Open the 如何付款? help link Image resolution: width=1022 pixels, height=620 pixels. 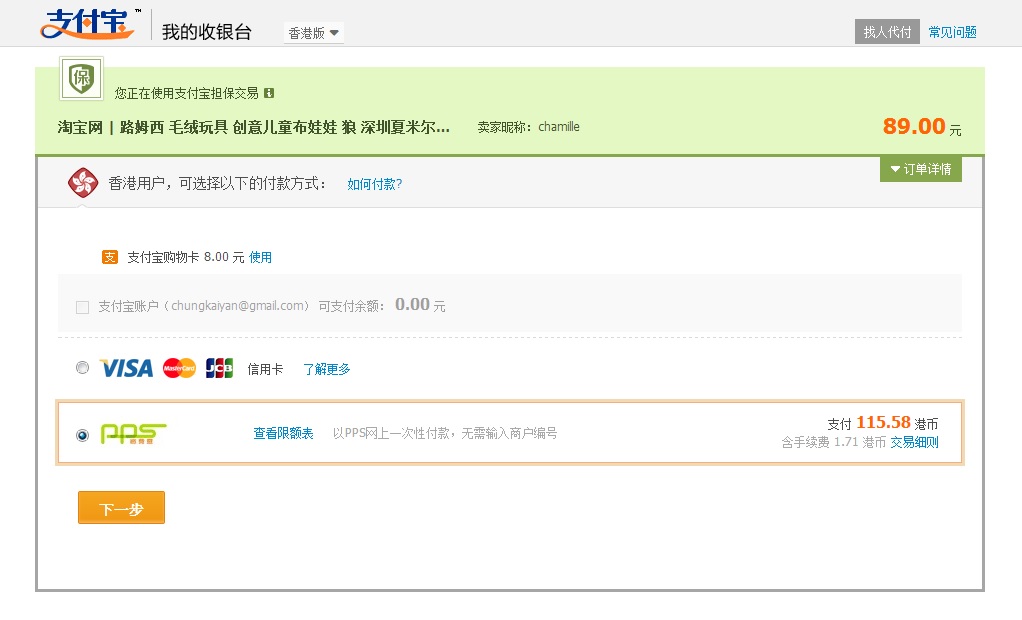click(374, 184)
